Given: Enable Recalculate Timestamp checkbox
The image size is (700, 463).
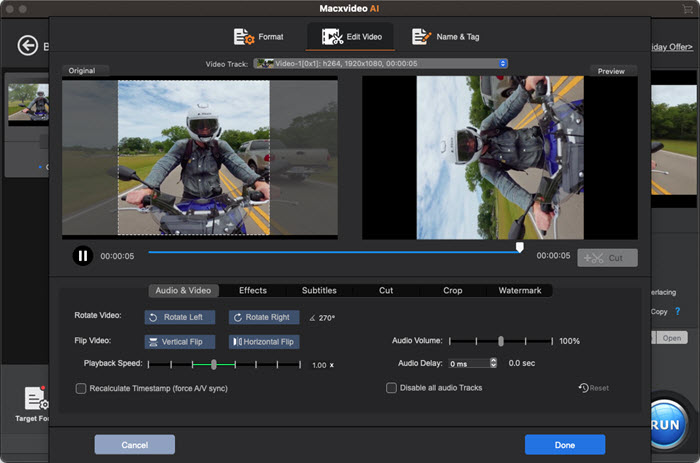Looking at the screenshot, I should point(81,388).
